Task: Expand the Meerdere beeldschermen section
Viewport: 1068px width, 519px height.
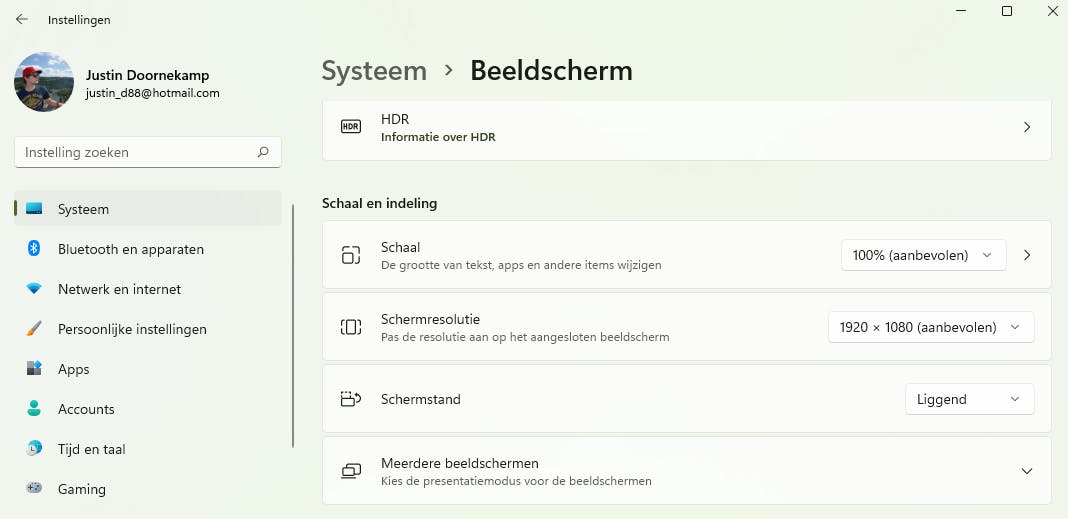Action: coord(1026,471)
